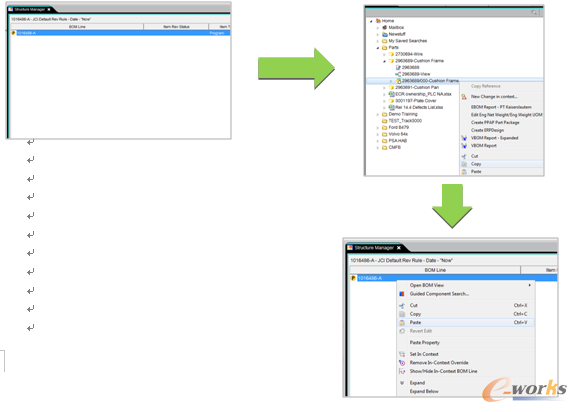The width and height of the screenshot is (577, 412).
Task: Click the Guided Component Search icon
Action: pos(402,294)
